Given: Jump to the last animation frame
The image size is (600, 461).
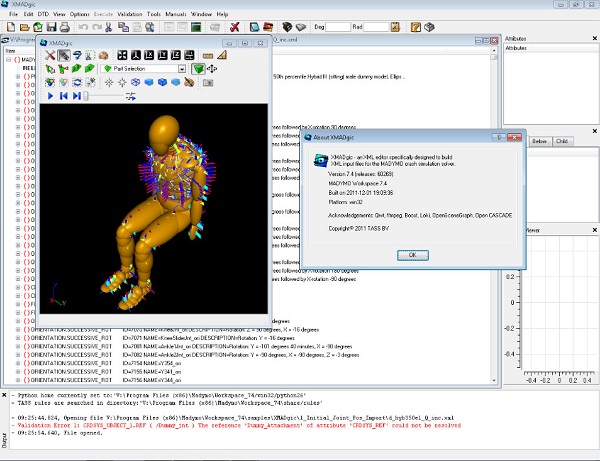Looking at the screenshot, I should click(77, 96).
